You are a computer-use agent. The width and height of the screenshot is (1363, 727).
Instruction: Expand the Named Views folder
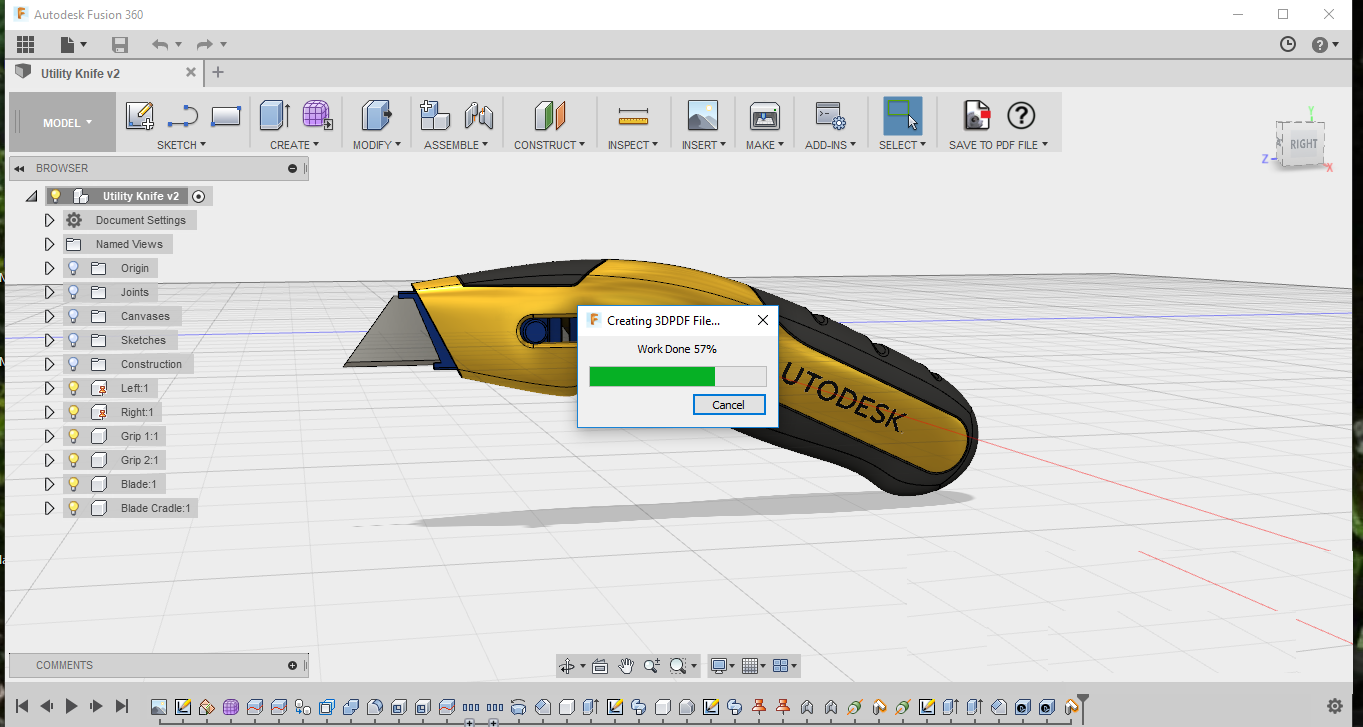(49, 244)
